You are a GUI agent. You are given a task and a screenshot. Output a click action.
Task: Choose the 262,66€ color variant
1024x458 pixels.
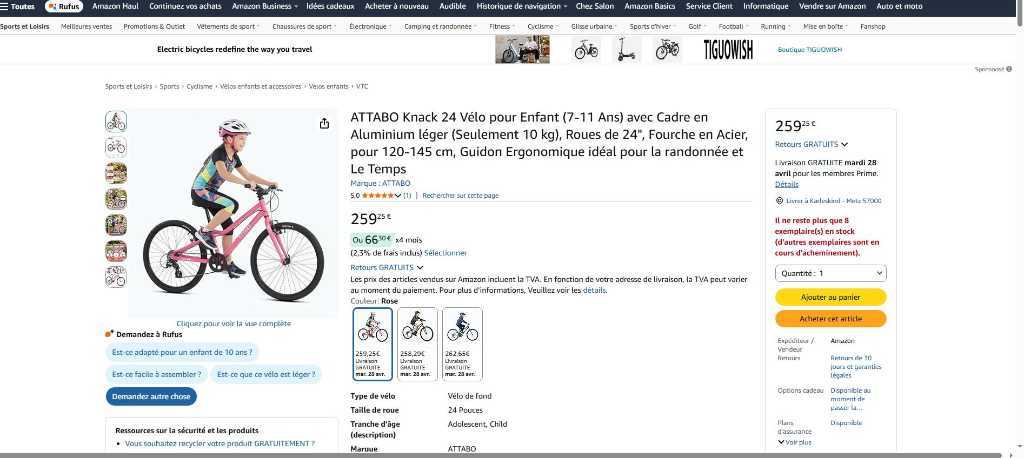(462, 344)
